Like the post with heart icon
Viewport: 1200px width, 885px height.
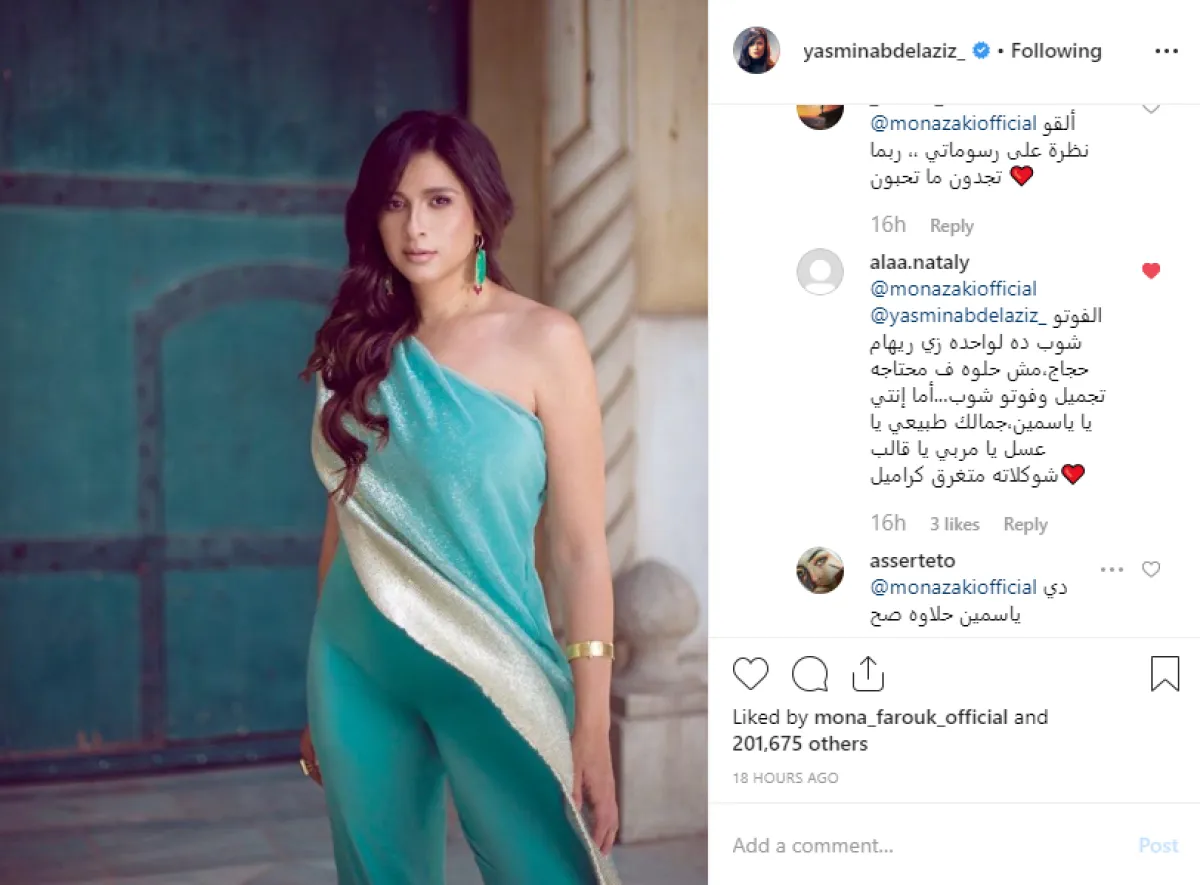(x=750, y=674)
